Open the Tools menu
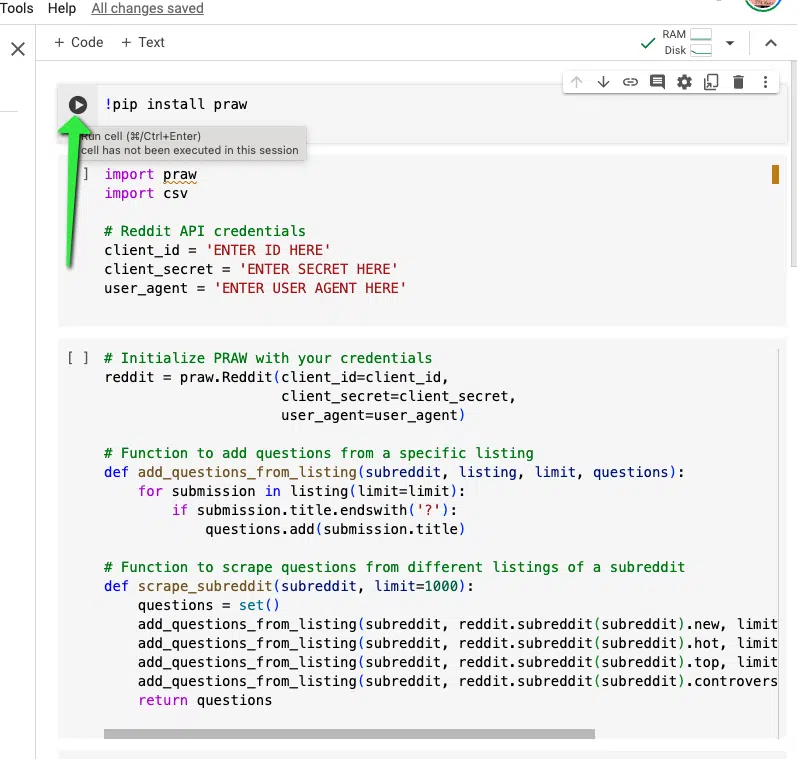This screenshot has height=759, width=798. (17, 8)
